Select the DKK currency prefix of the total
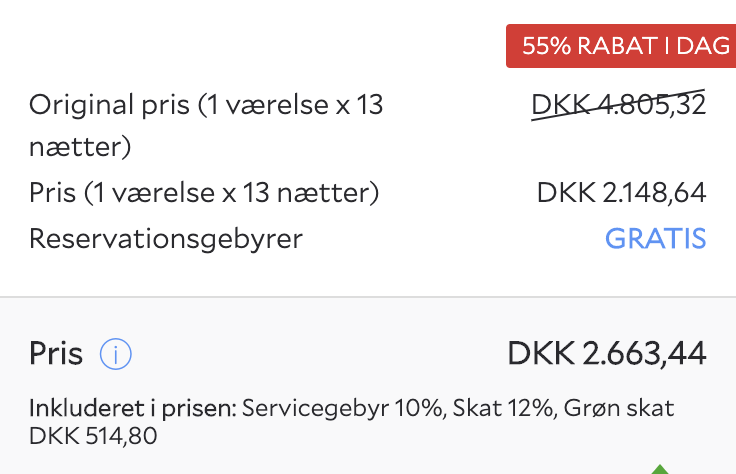The image size is (736, 474). tap(541, 353)
